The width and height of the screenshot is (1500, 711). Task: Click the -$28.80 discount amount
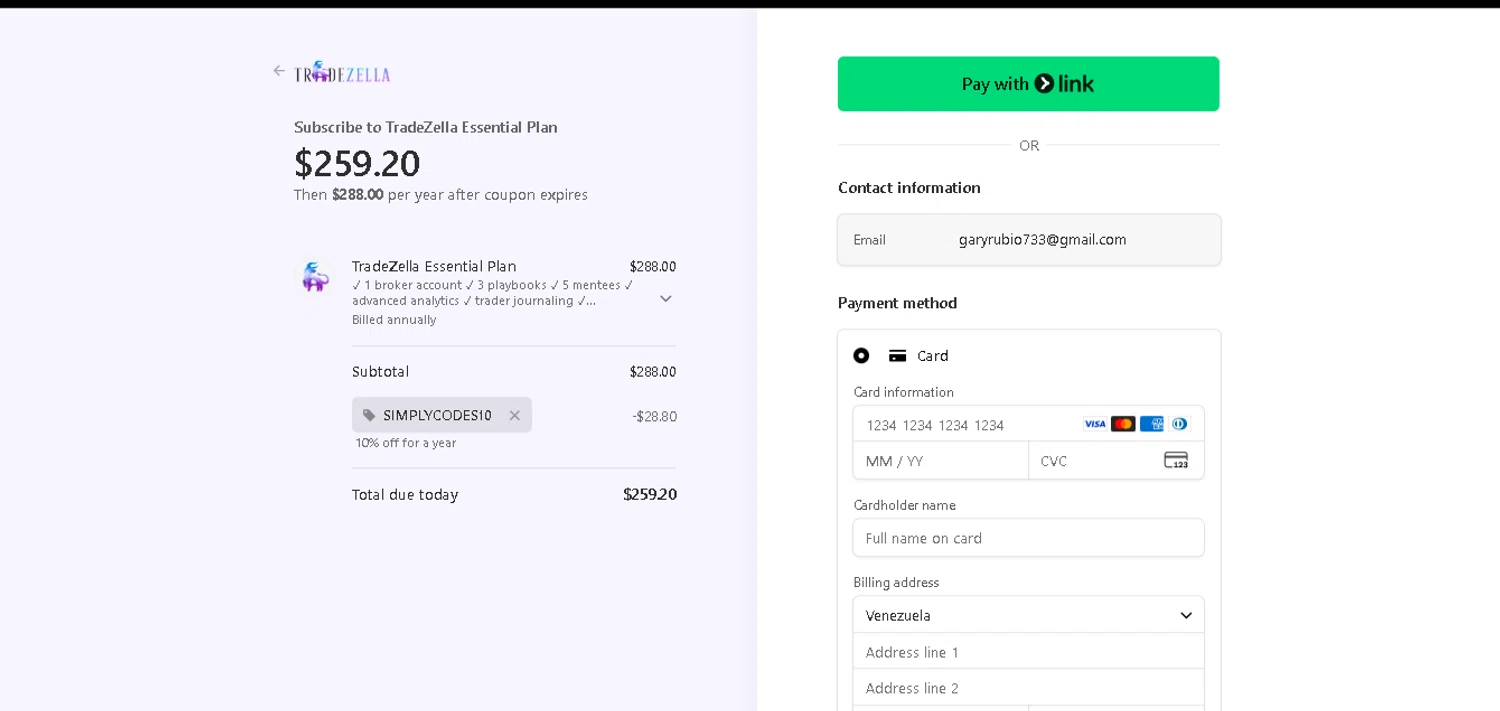(654, 416)
